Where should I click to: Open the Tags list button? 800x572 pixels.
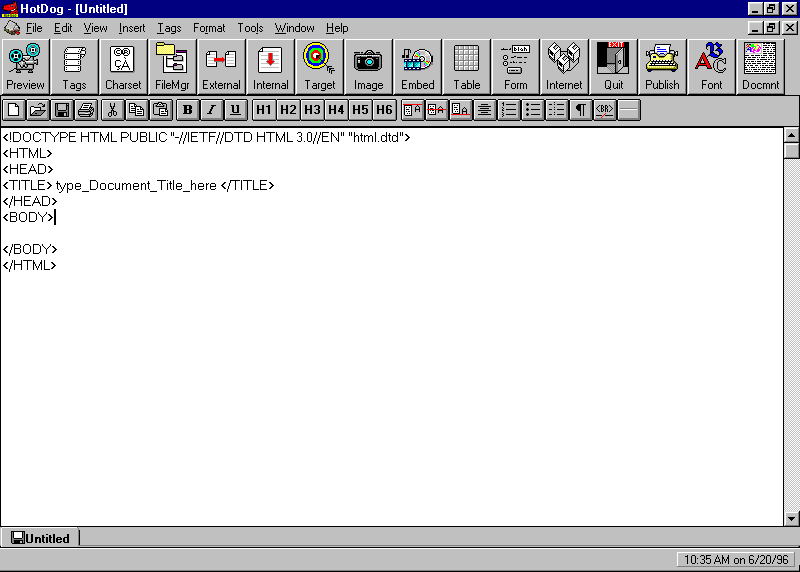pyautogui.click(x=74, y=67)
